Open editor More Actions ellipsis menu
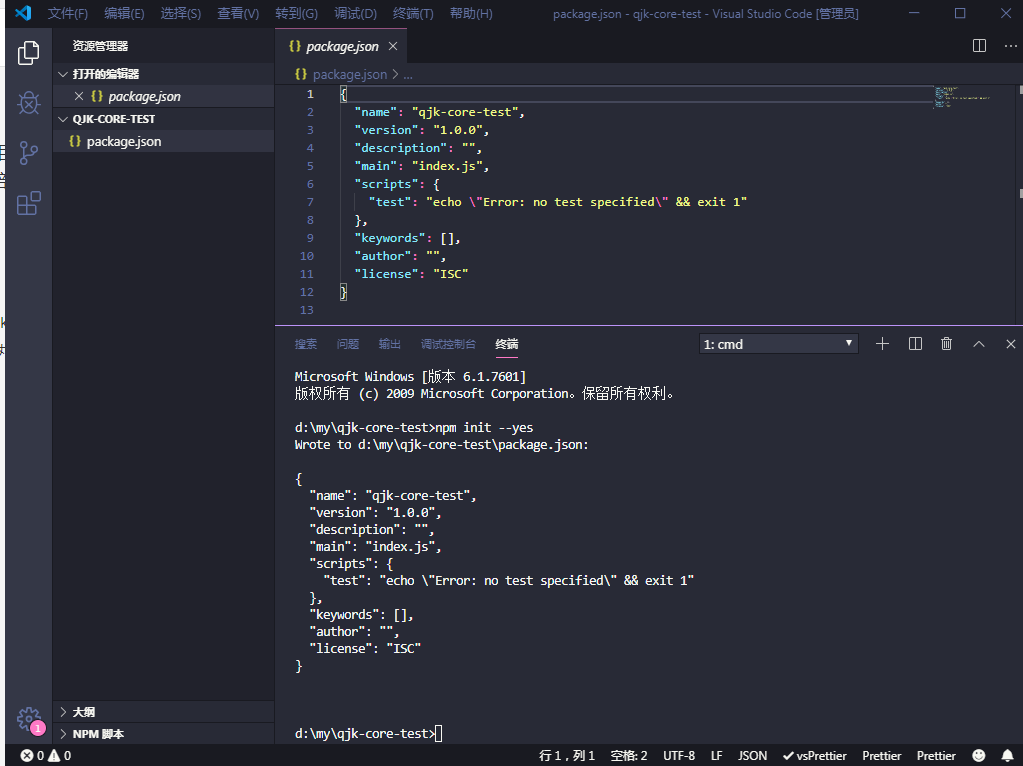This screenshot has height=766, width=1023. click(1010, 46)
